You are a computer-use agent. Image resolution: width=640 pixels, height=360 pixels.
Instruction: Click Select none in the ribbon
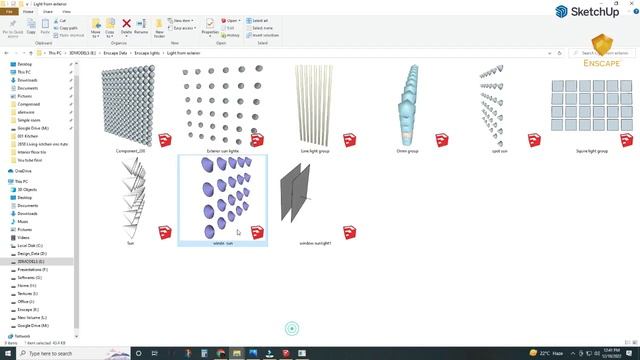coord(259,28)
